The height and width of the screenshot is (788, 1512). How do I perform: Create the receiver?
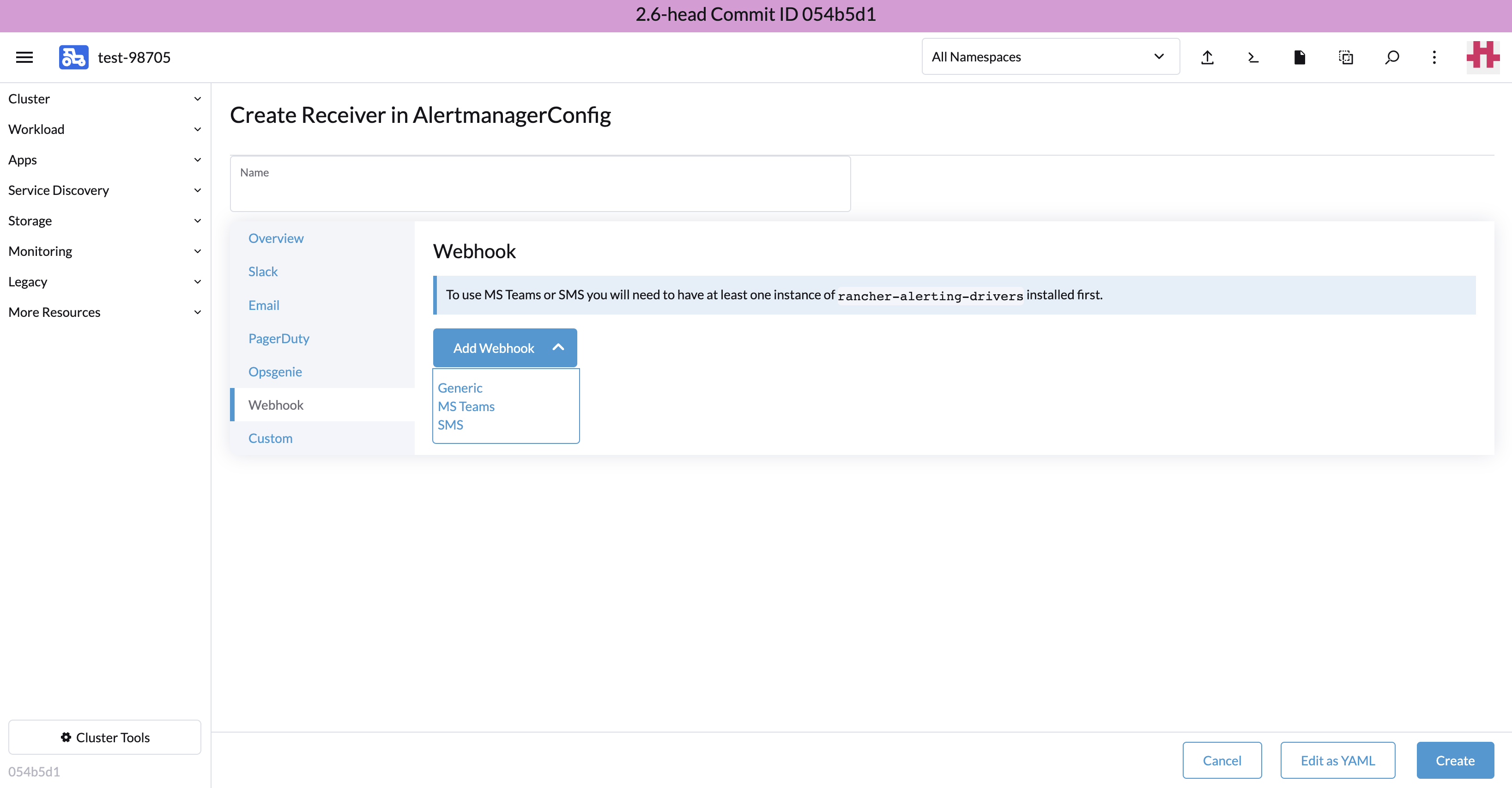1455,760
